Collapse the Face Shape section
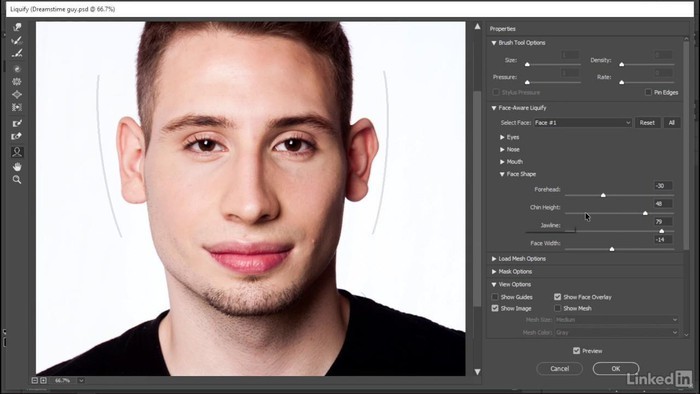 (x=502, y=174)
